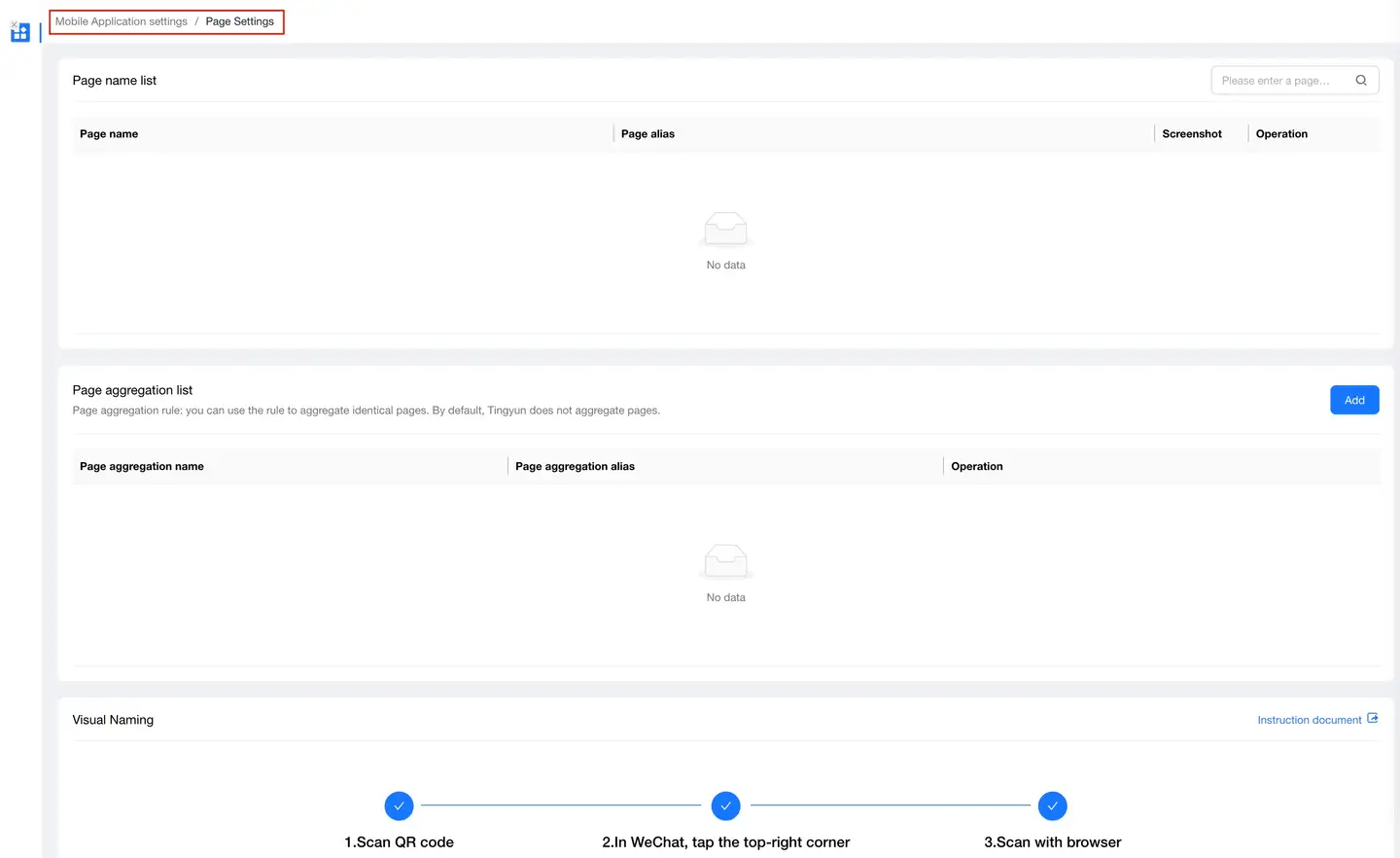Image resolution: width=1400 pixels, height=858 pixels.
Task: Click the Scan QR code step checkmark circle
Action: coord(399,805)
